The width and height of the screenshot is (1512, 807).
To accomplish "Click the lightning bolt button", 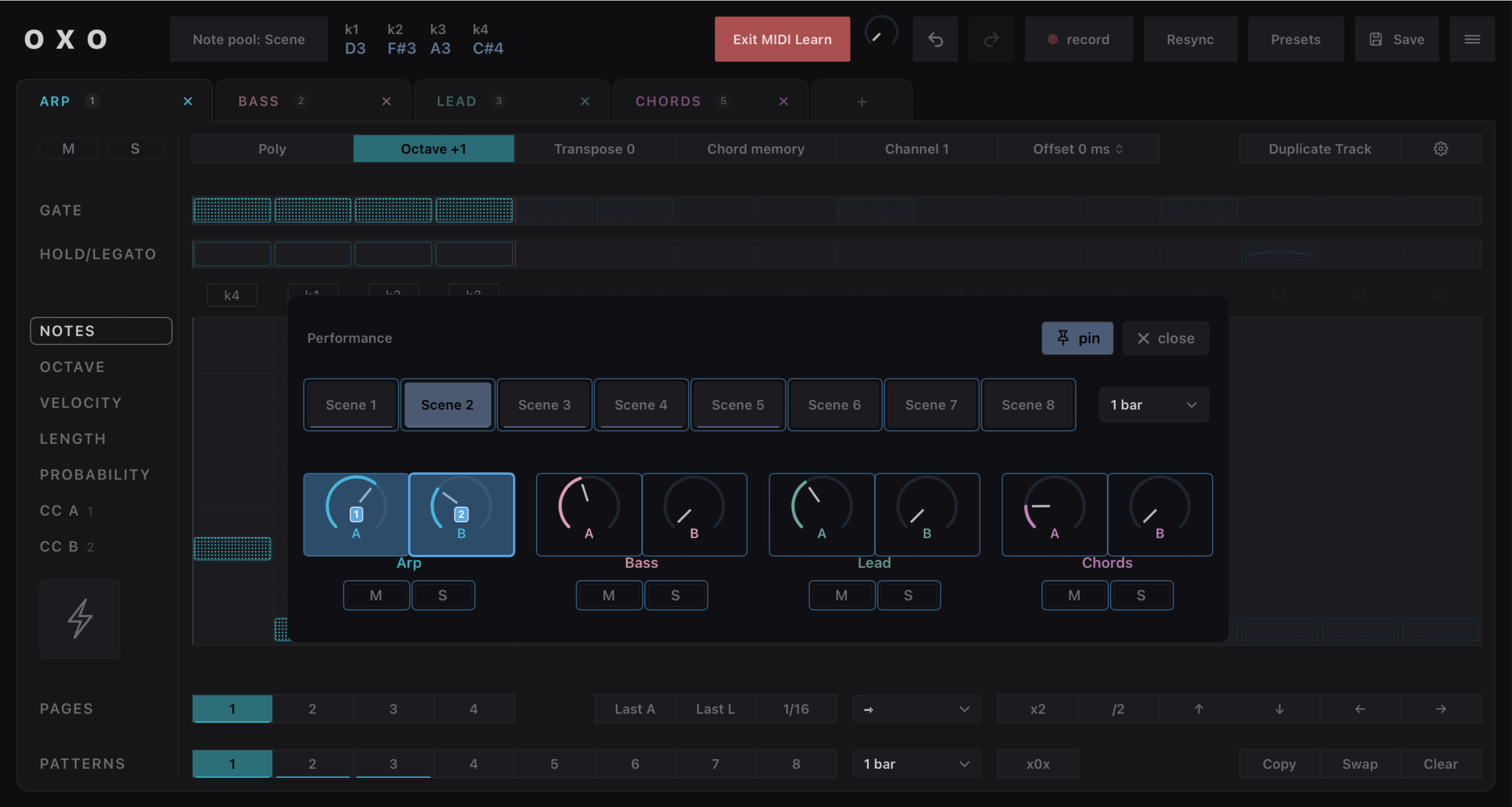I will point(80,618).
